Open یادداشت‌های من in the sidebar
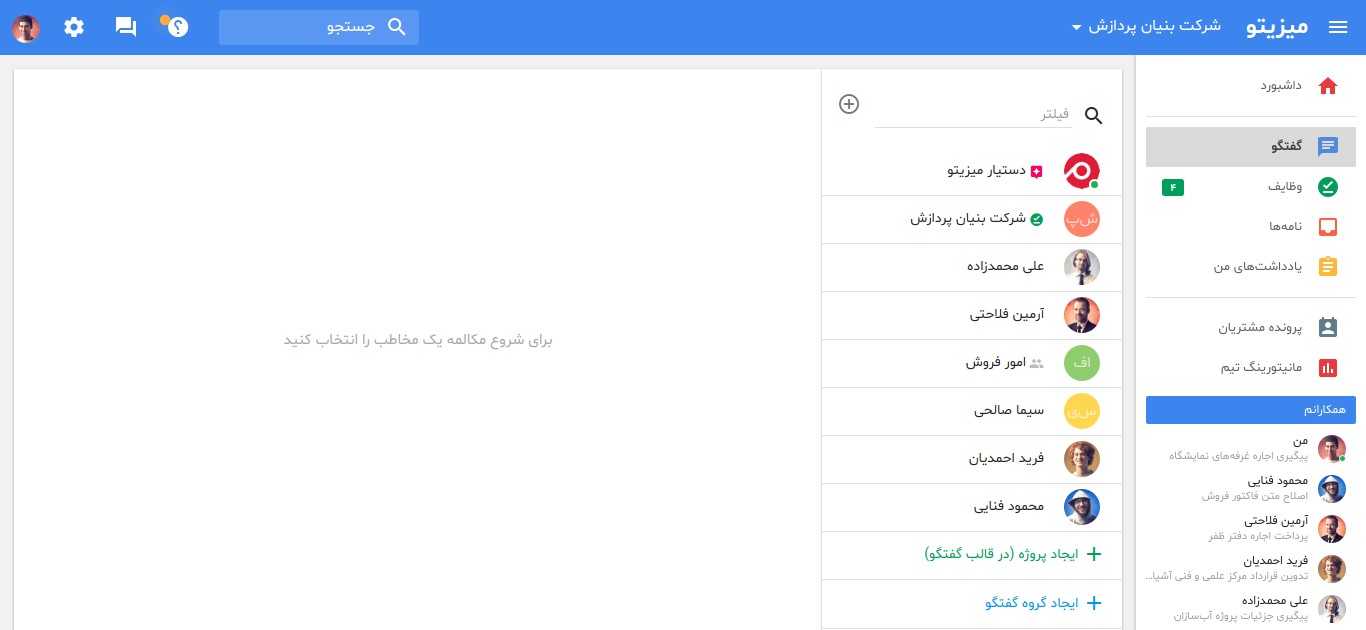 (x=1251, y=267)
